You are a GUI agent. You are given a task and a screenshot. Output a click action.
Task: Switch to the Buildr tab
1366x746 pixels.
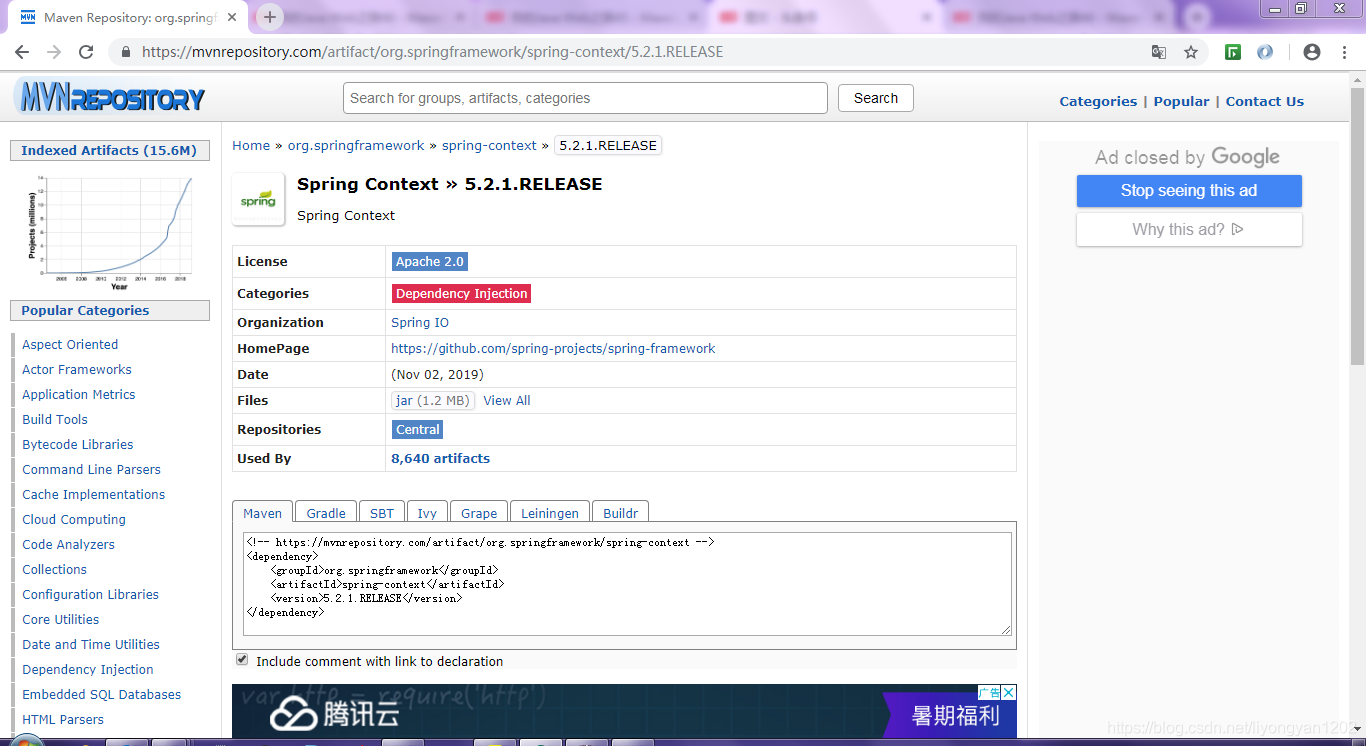621,512
